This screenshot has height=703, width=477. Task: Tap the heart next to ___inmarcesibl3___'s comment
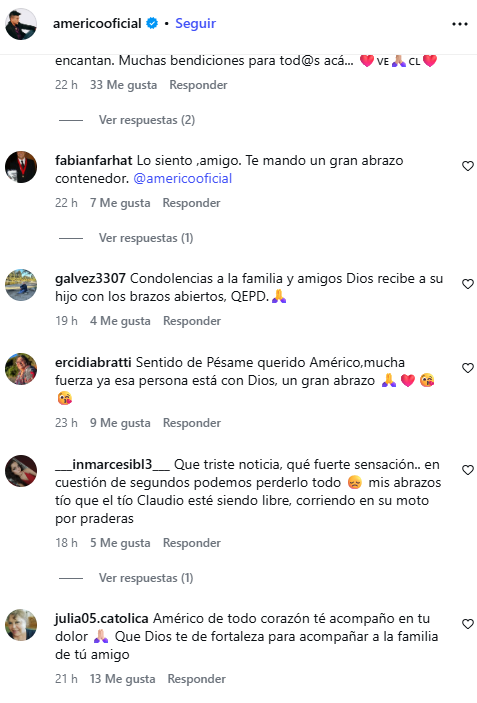[468, 469]
